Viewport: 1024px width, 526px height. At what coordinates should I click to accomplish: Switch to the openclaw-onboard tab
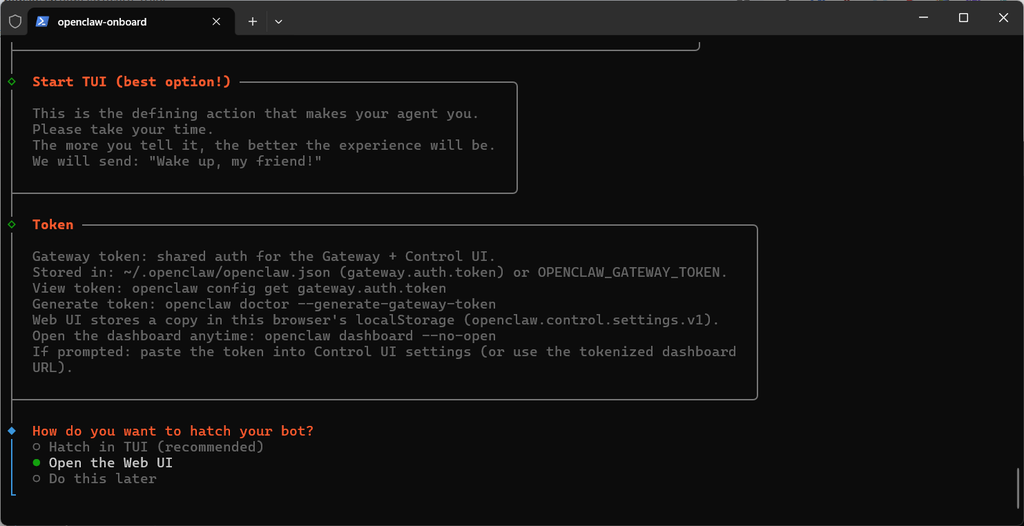click(110, 21)
